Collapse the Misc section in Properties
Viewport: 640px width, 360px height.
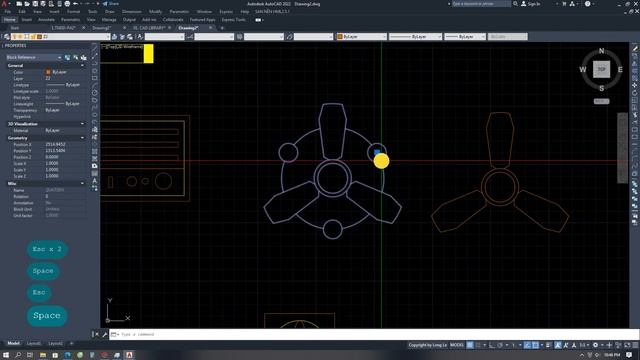82,184
